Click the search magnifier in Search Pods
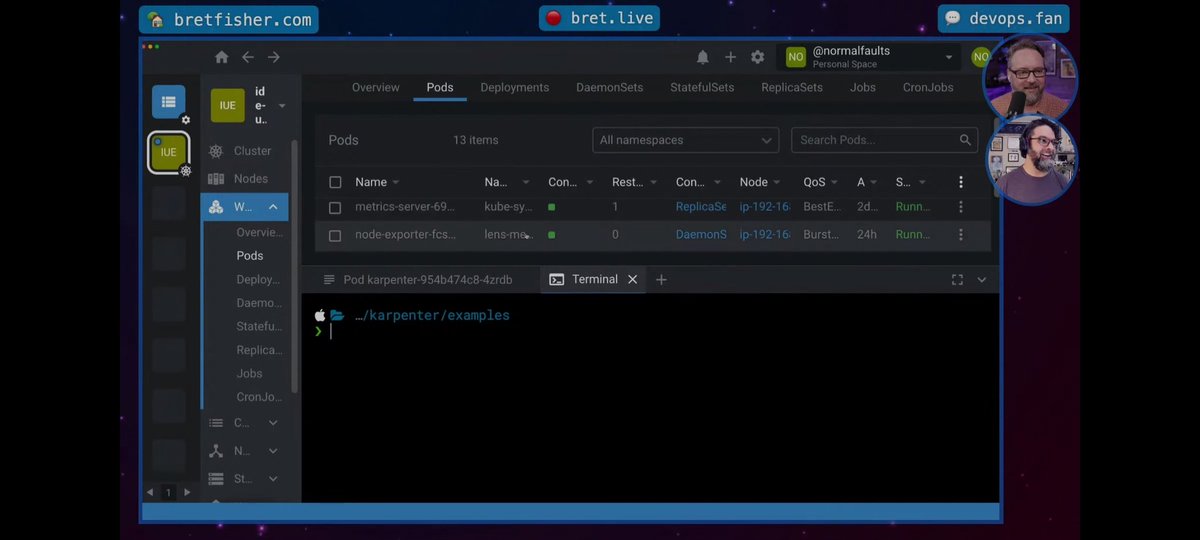This screenshot has width=1200, height=540. [965, 140]
